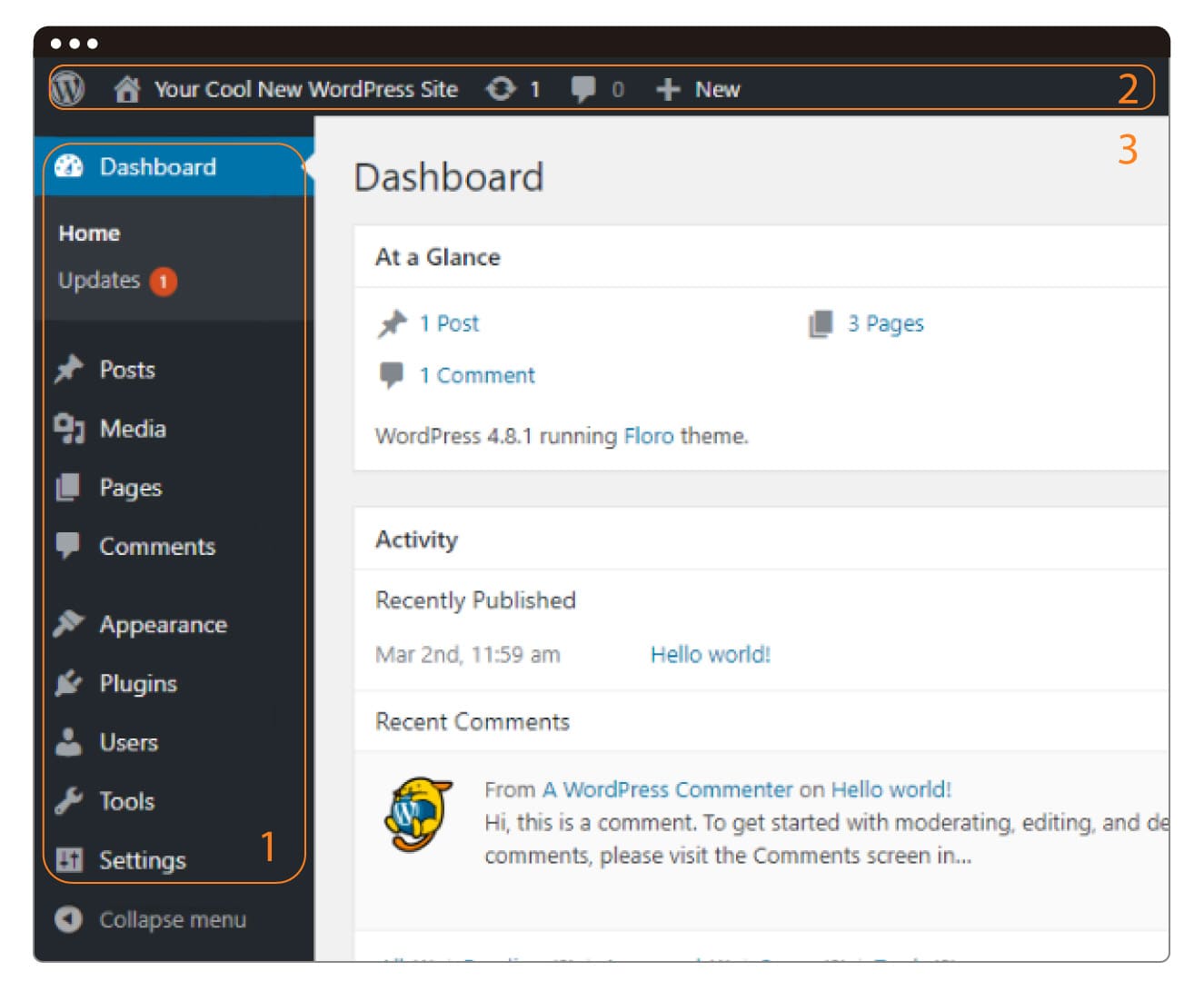Click the pages icon beside 3 Pages

tap(821, 323)
